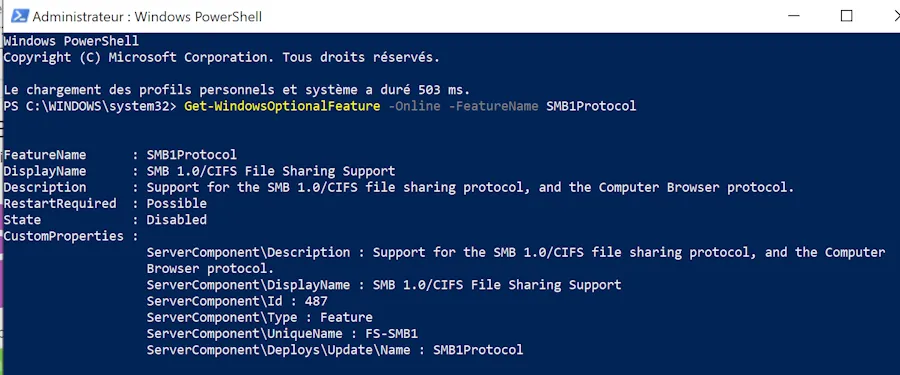Open the PowerShell icon system menu
Image resolution: width=900 pixels, height=375 pixels.
coord(20,16)
